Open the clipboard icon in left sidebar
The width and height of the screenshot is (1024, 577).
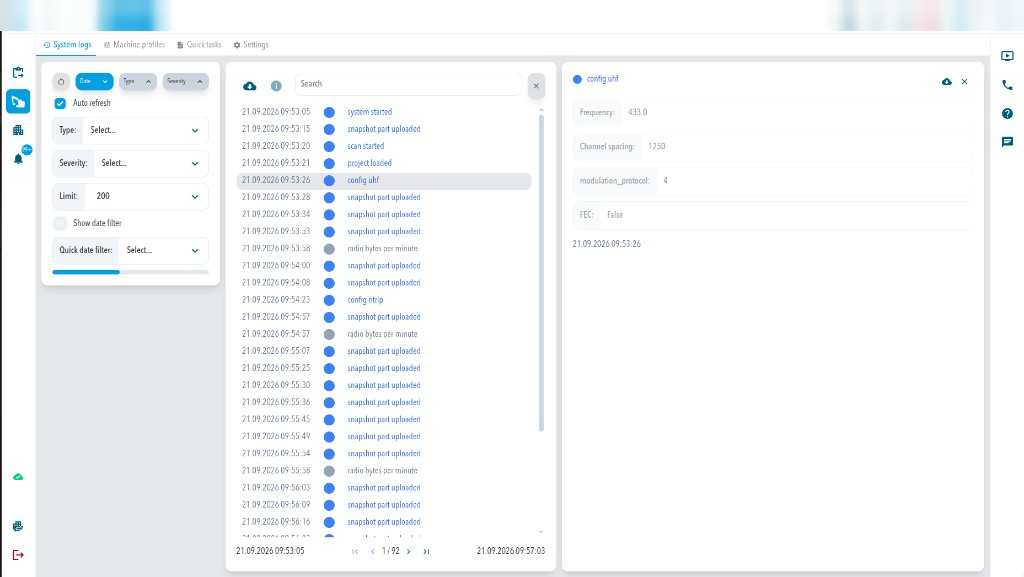click(18, 72)
